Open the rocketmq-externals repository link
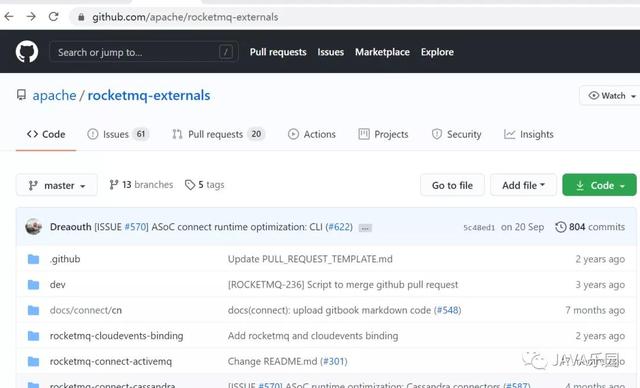The image size is (640, 388). (149, 95)
